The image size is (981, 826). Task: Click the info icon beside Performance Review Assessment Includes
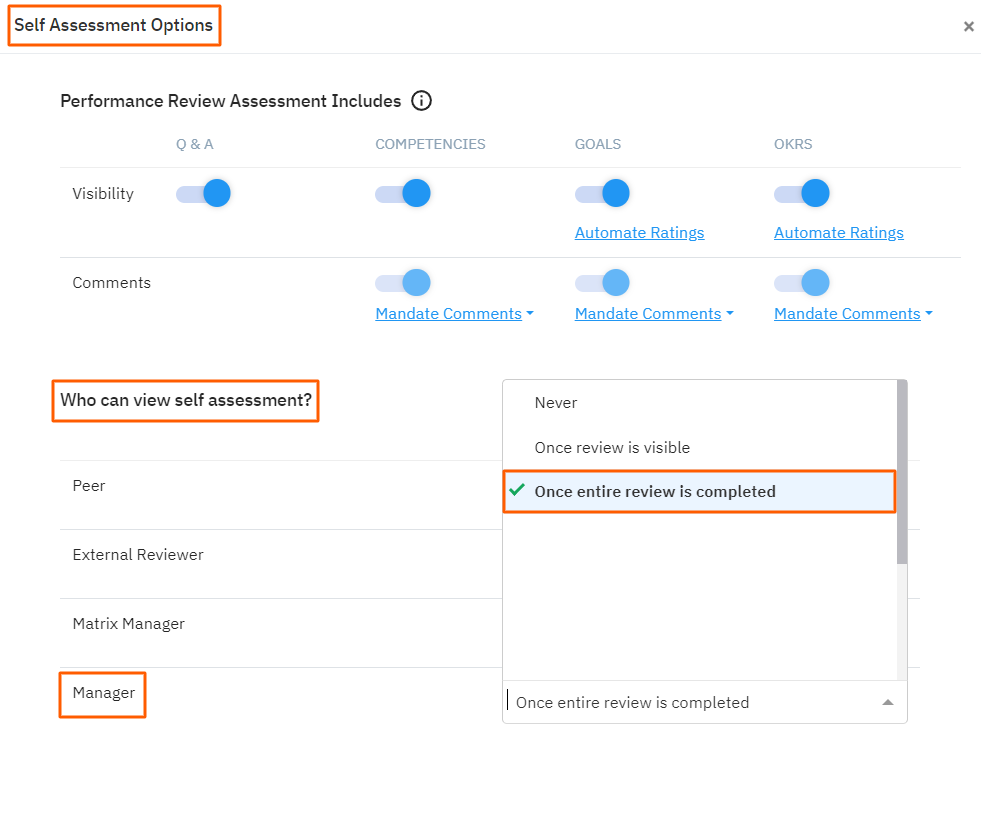(421, 100)
